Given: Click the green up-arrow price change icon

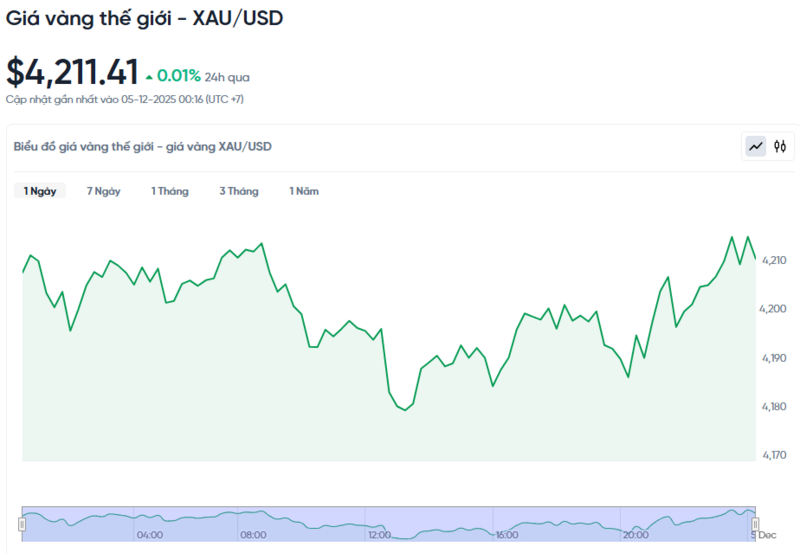Looking at the screenshot, I should [149, 76].
